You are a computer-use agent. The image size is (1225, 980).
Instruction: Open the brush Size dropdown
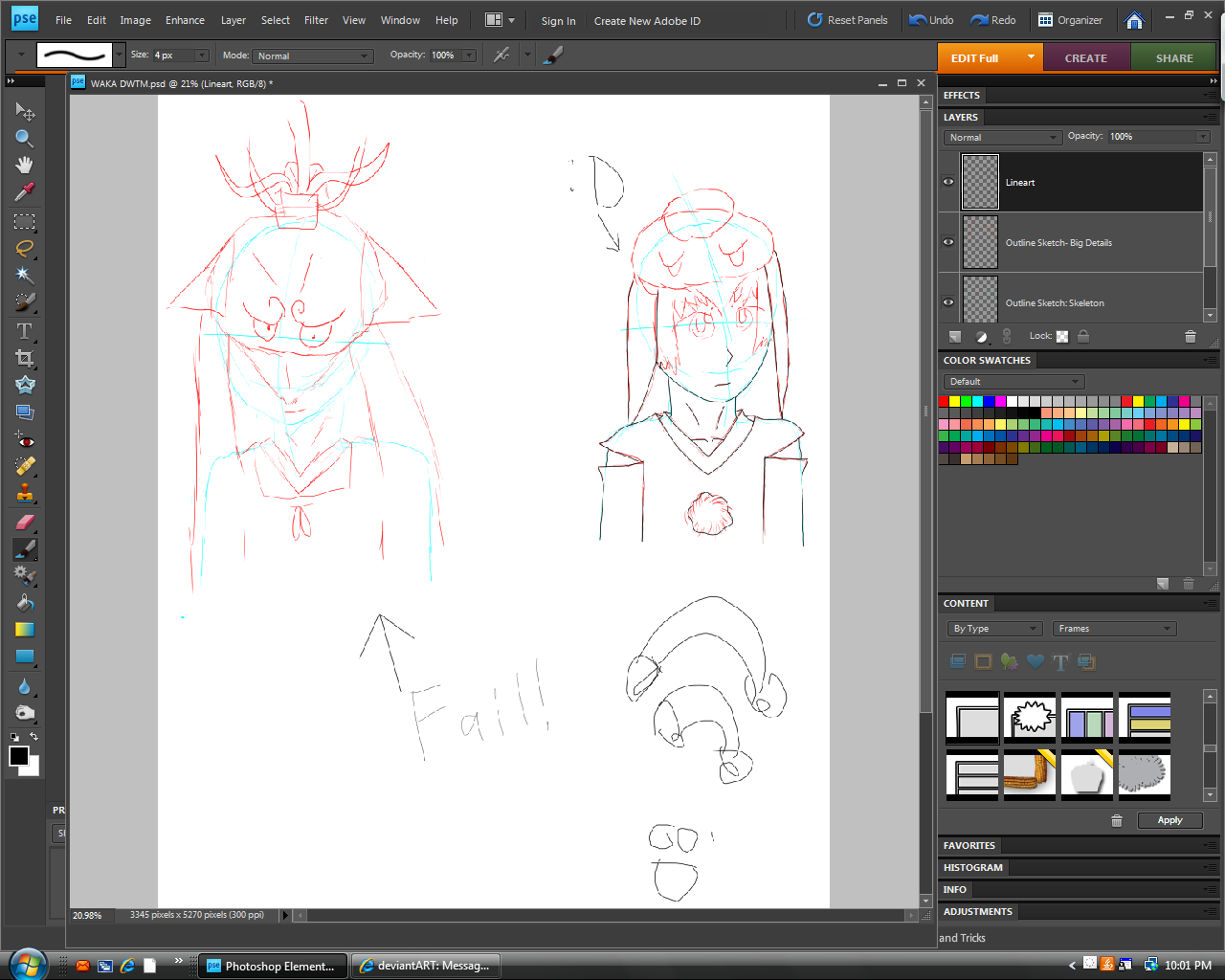pyautogui.click(x=202, y=56)
